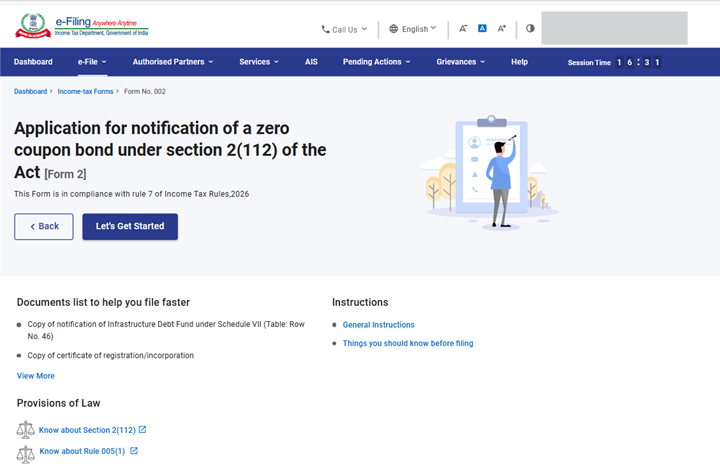Click the Let's Get Started button
720x471 pixels.
[x=130, y=226]
